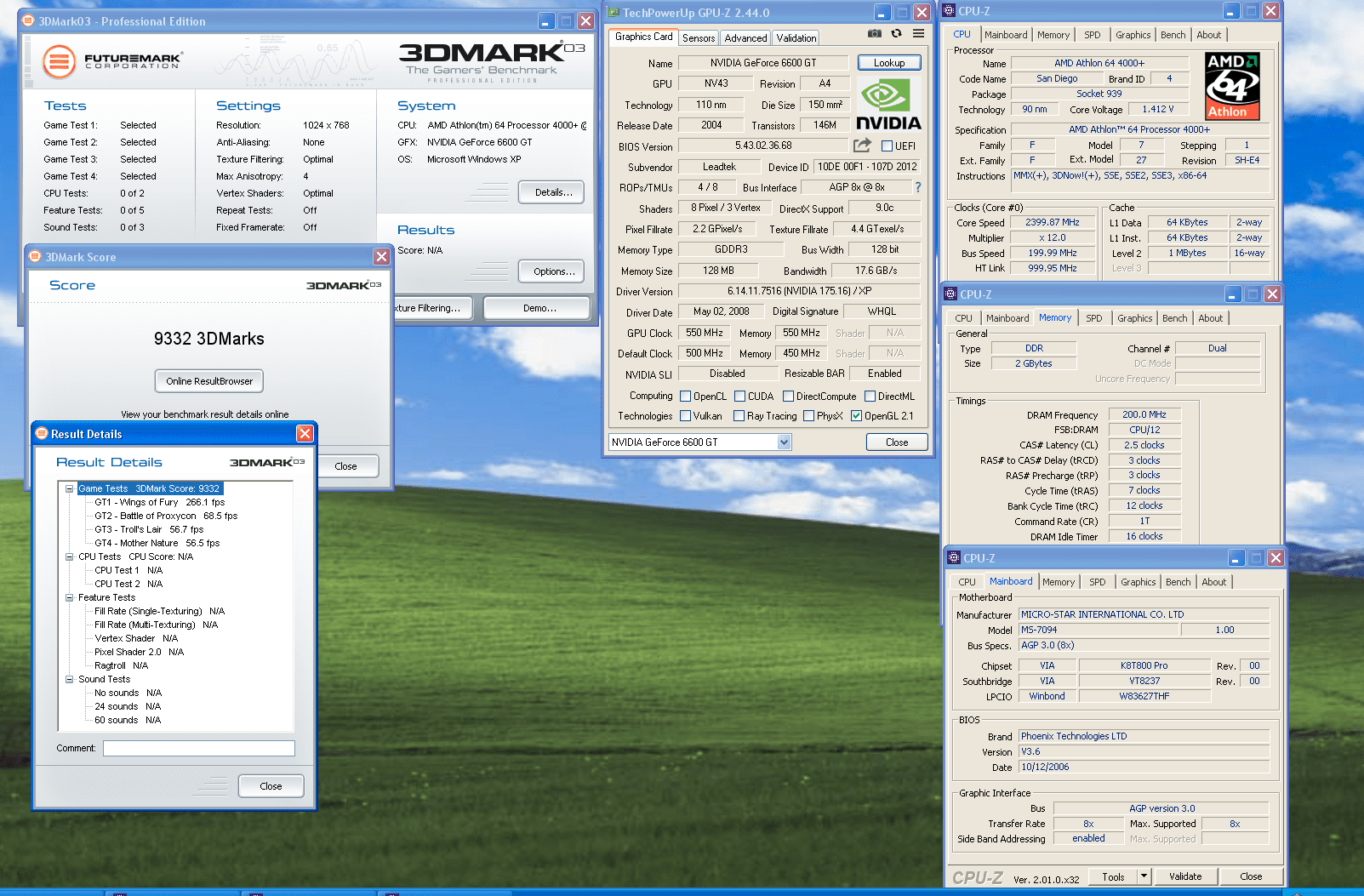Switch to GPU-Z Sensors tab
This screenshot has height=896, width=1364.
(699, 38)
